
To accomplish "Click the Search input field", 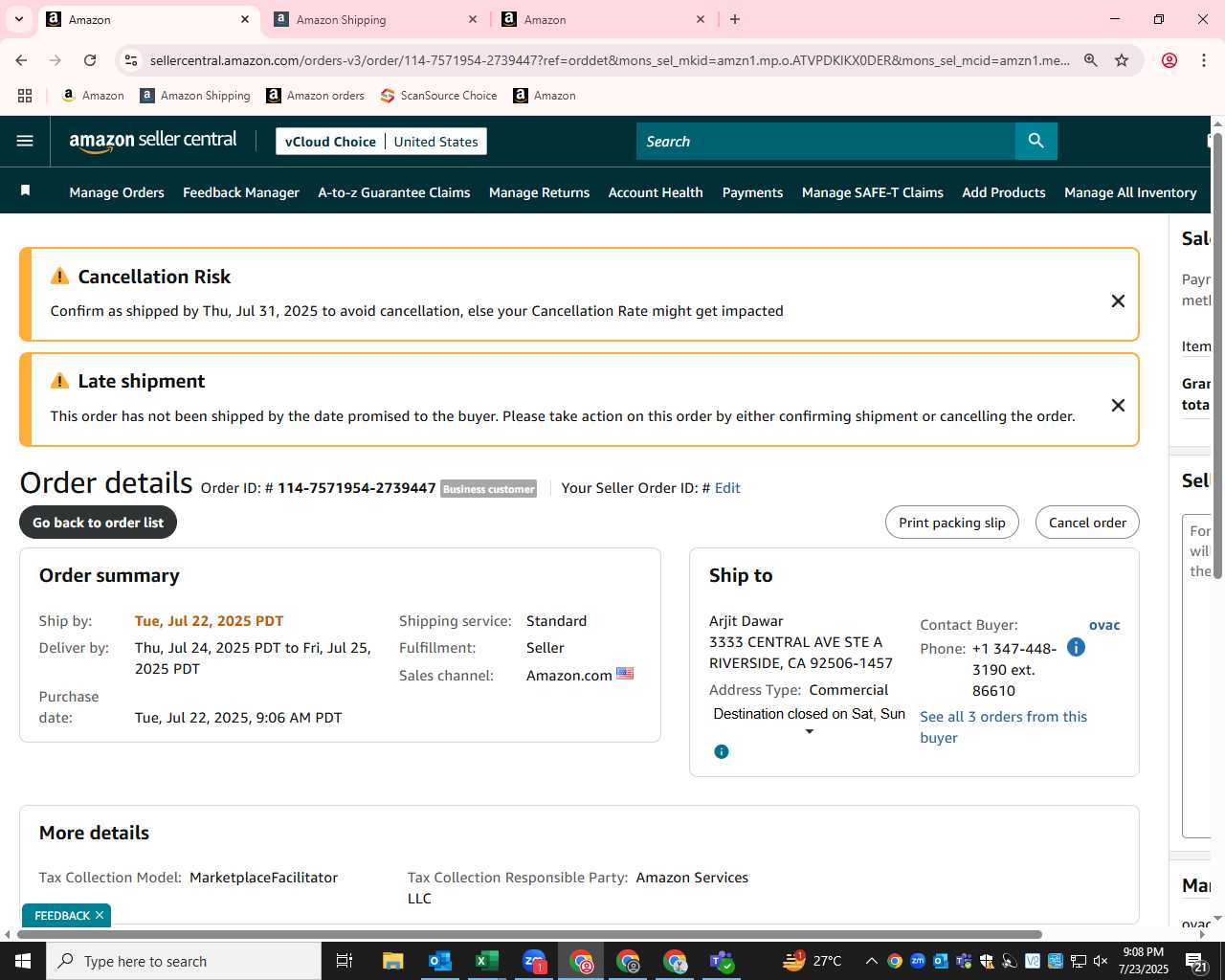I will 825,141.
